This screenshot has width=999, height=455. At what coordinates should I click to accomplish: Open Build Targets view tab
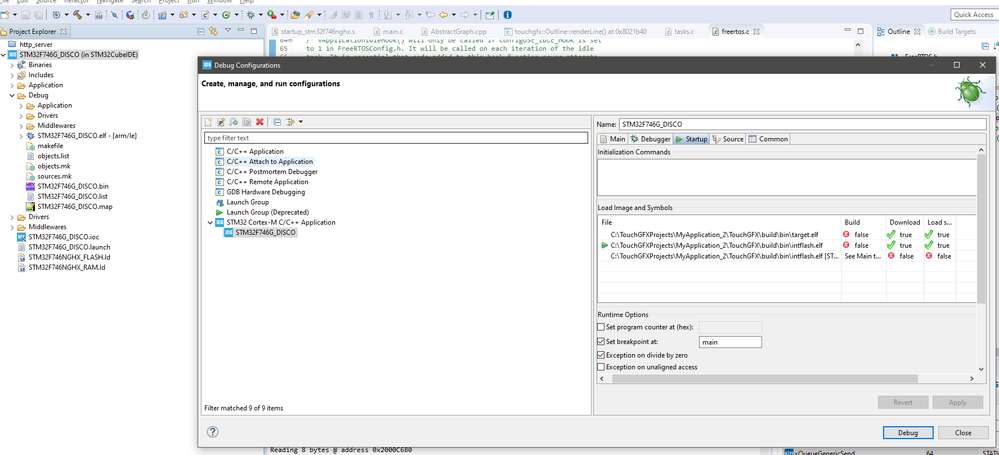coord(952,31)
